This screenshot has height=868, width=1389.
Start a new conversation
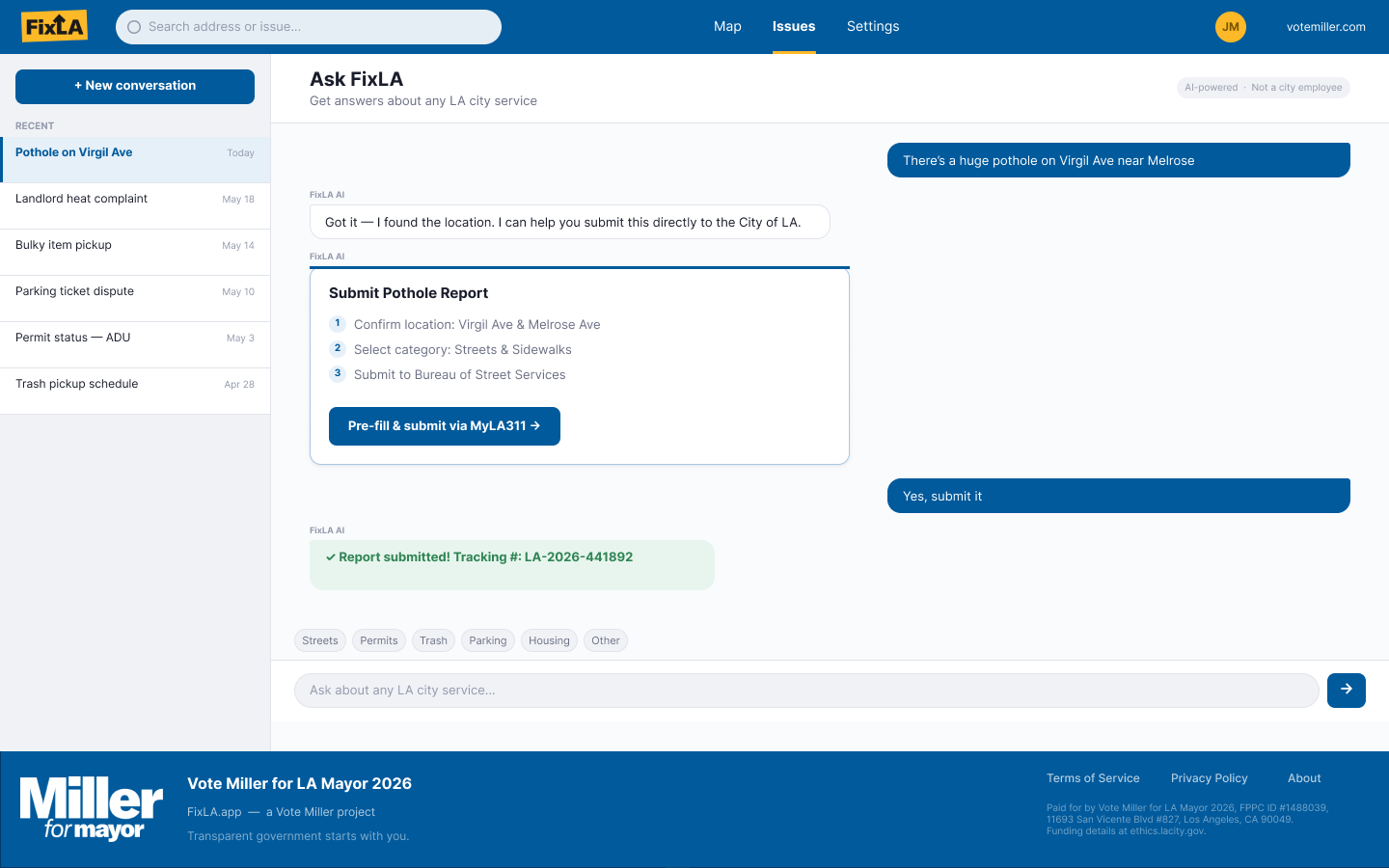click(x=135, y=86)
